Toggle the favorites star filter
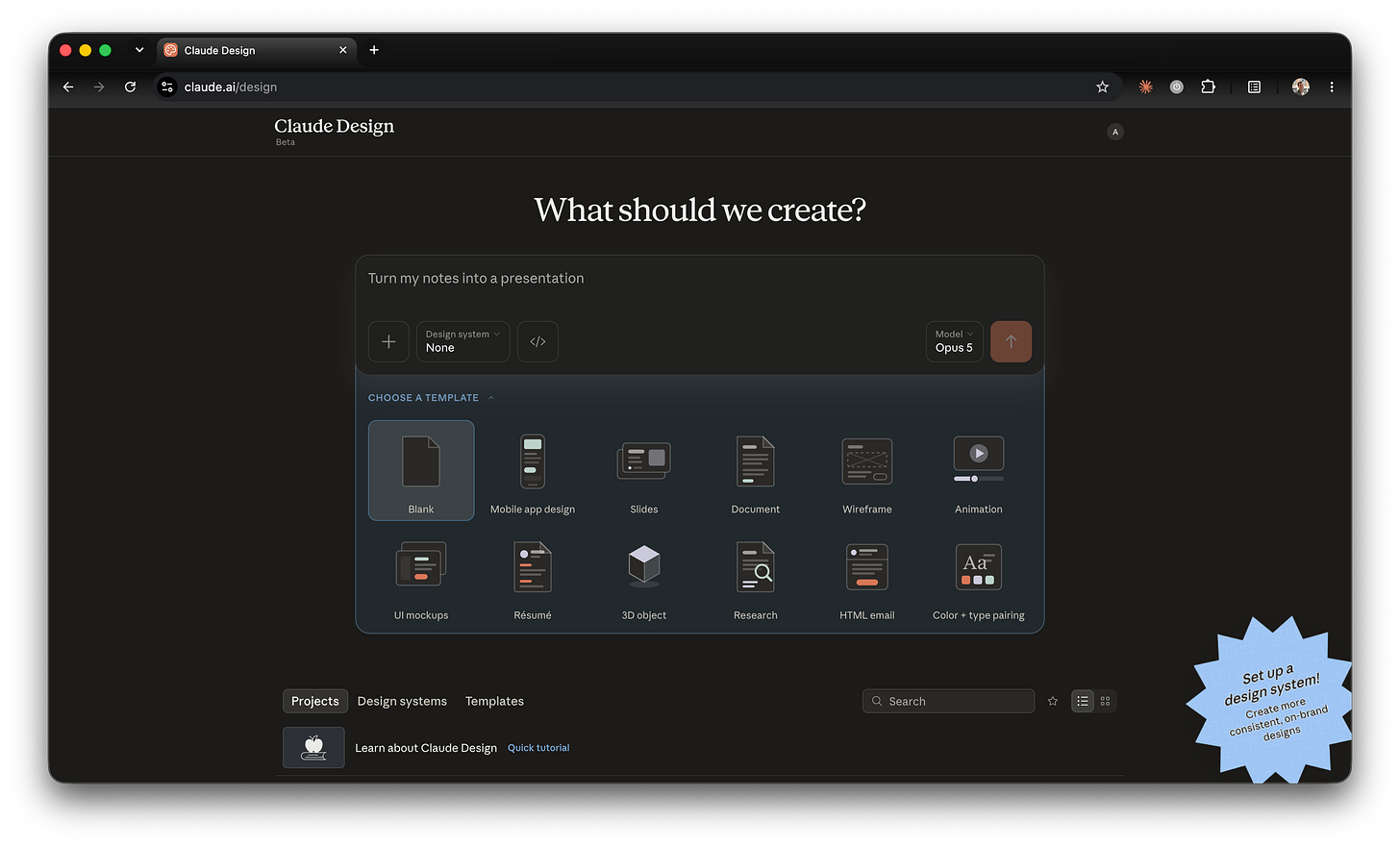 click(1053, 701)
